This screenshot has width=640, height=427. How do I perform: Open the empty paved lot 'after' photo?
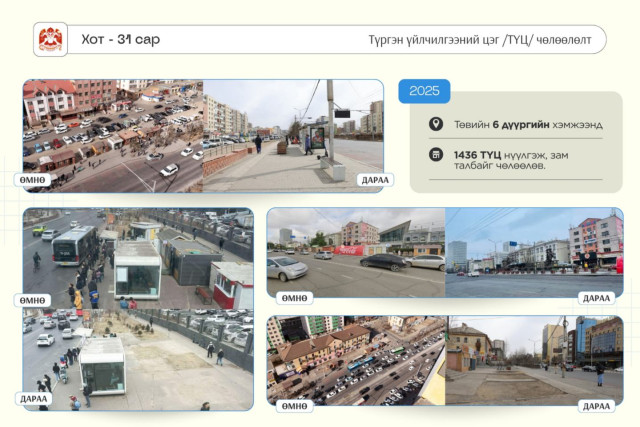coord(534,360)
